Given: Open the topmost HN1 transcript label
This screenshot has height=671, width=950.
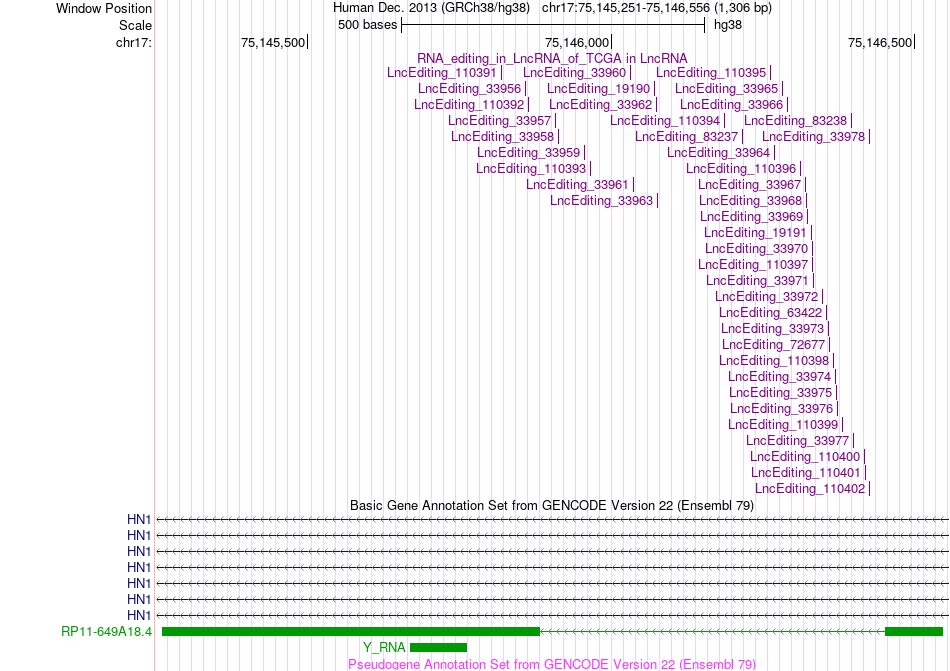Looking at the screenshot, I should pos(139,520).
